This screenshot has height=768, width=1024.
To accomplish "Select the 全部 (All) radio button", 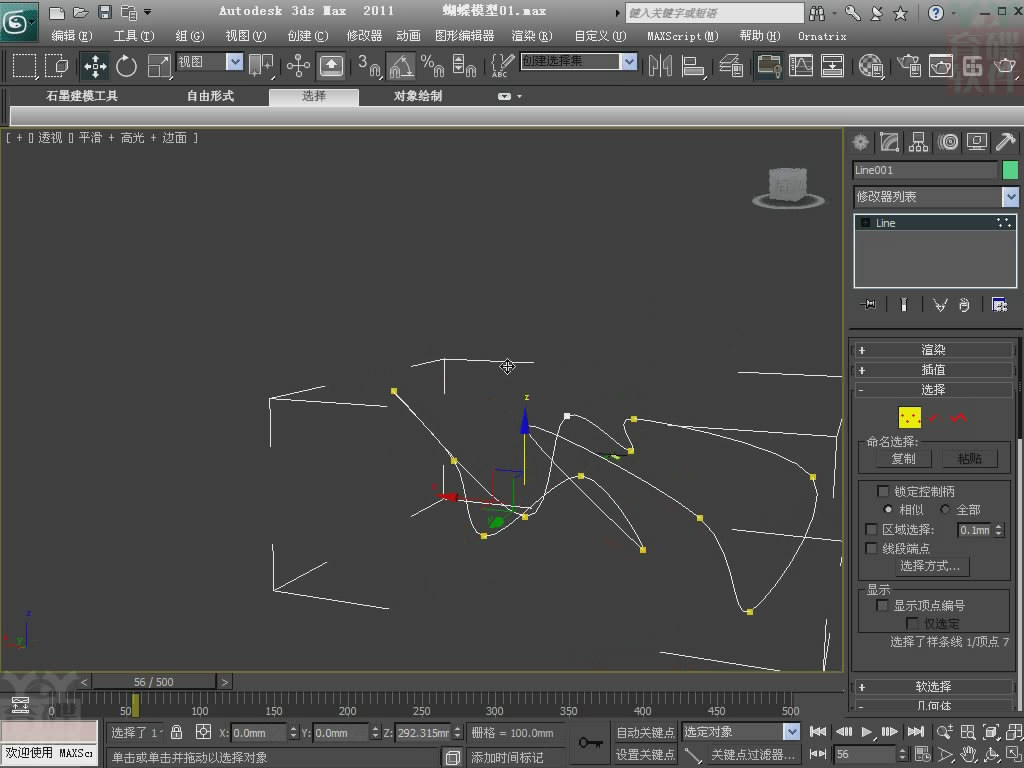I will (x=945, y=509).
